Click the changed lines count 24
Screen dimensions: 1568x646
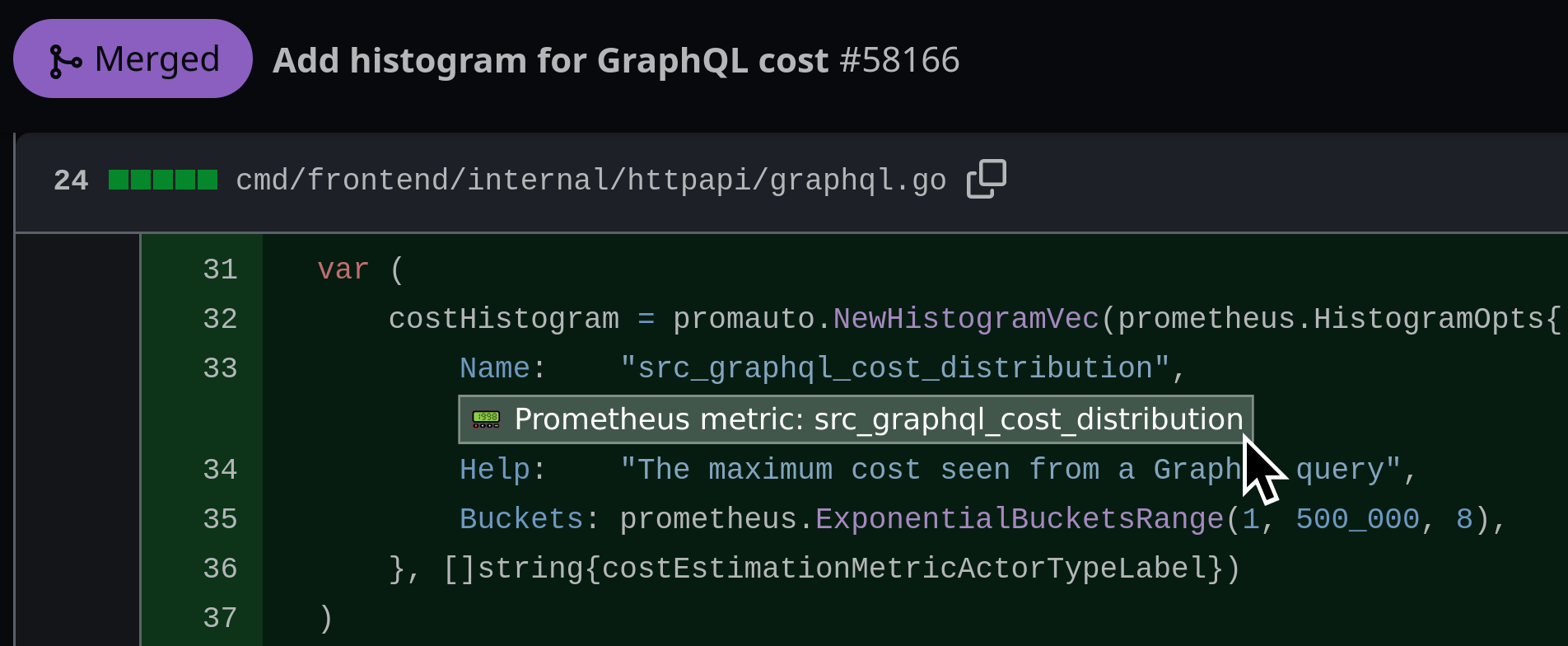click(71, 180)
